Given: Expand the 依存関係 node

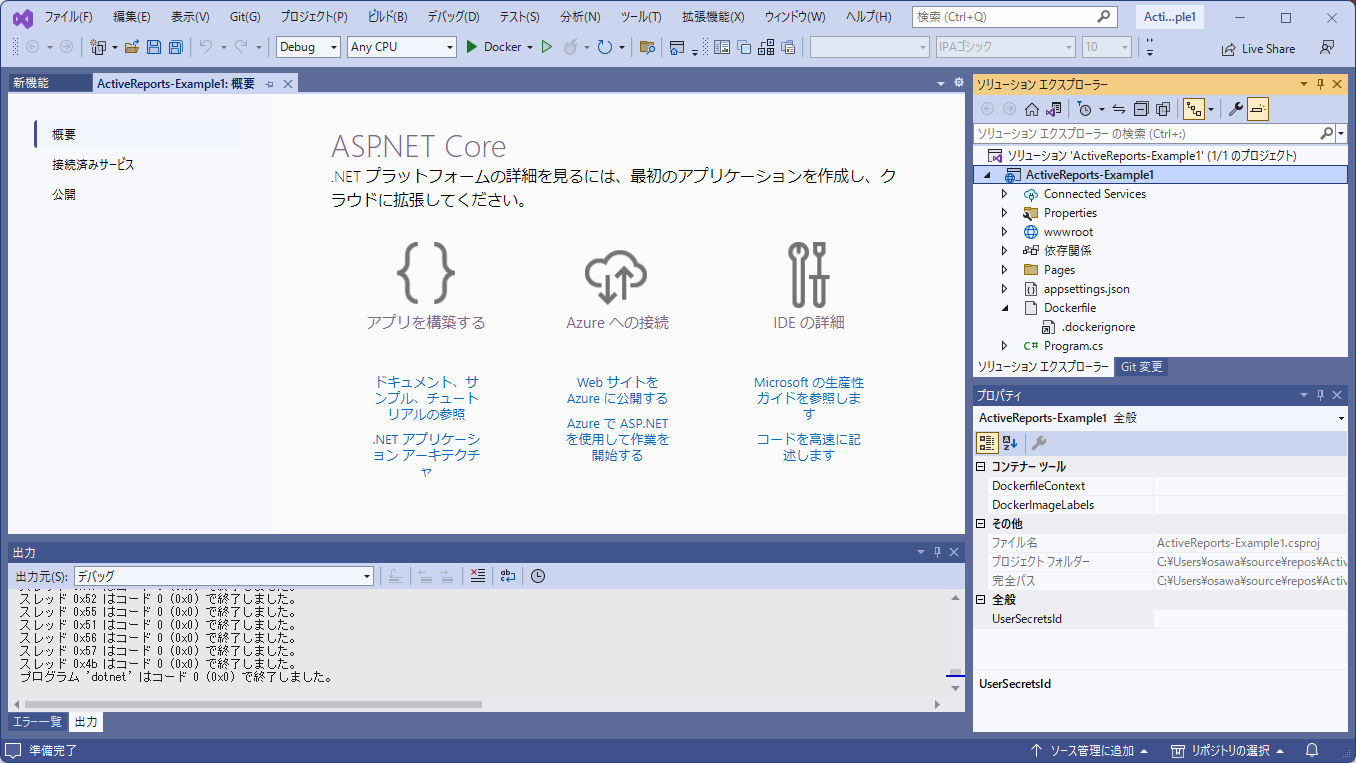Looking at the screenshot, I should (x=1005, y=251).
